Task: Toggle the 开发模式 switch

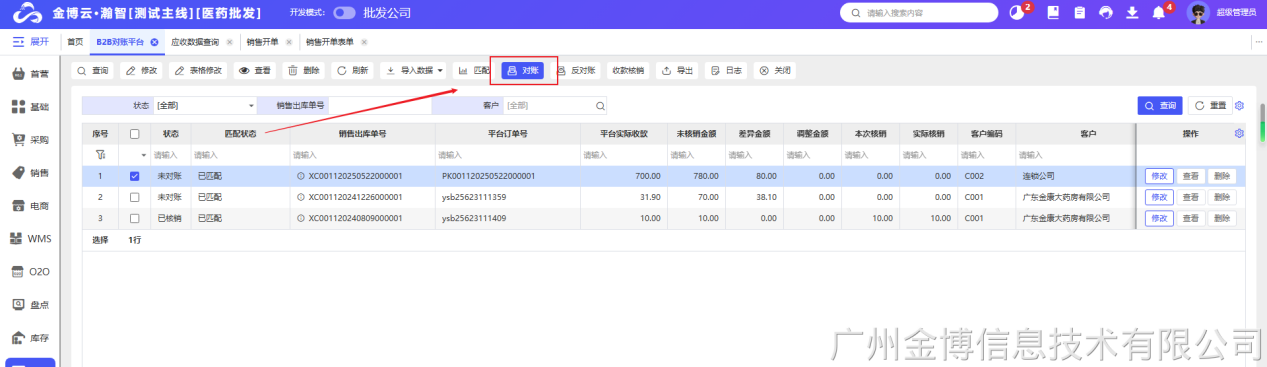Action: pos(344,12)
